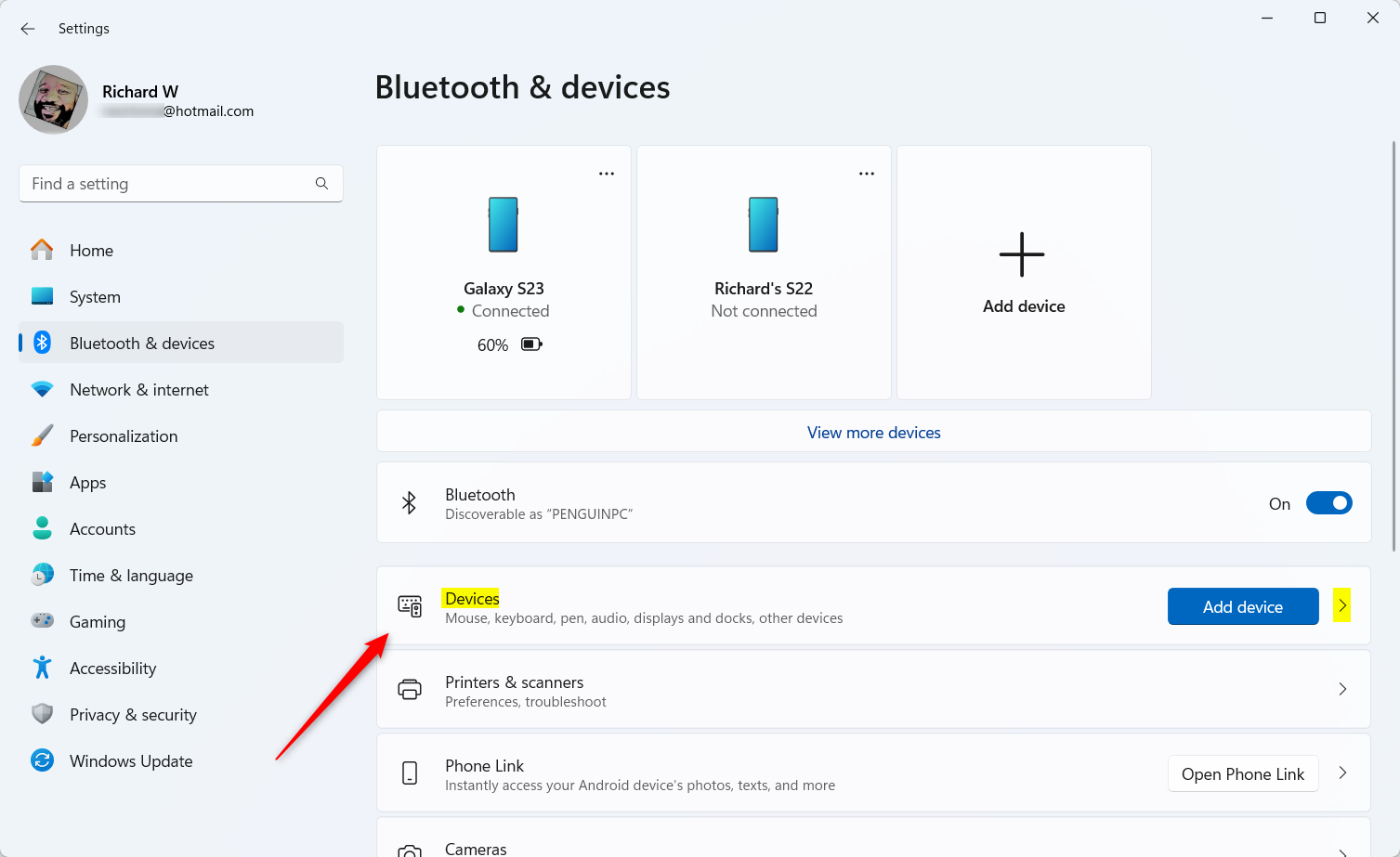Open the Accessibility settings icon

pos(43,668)
